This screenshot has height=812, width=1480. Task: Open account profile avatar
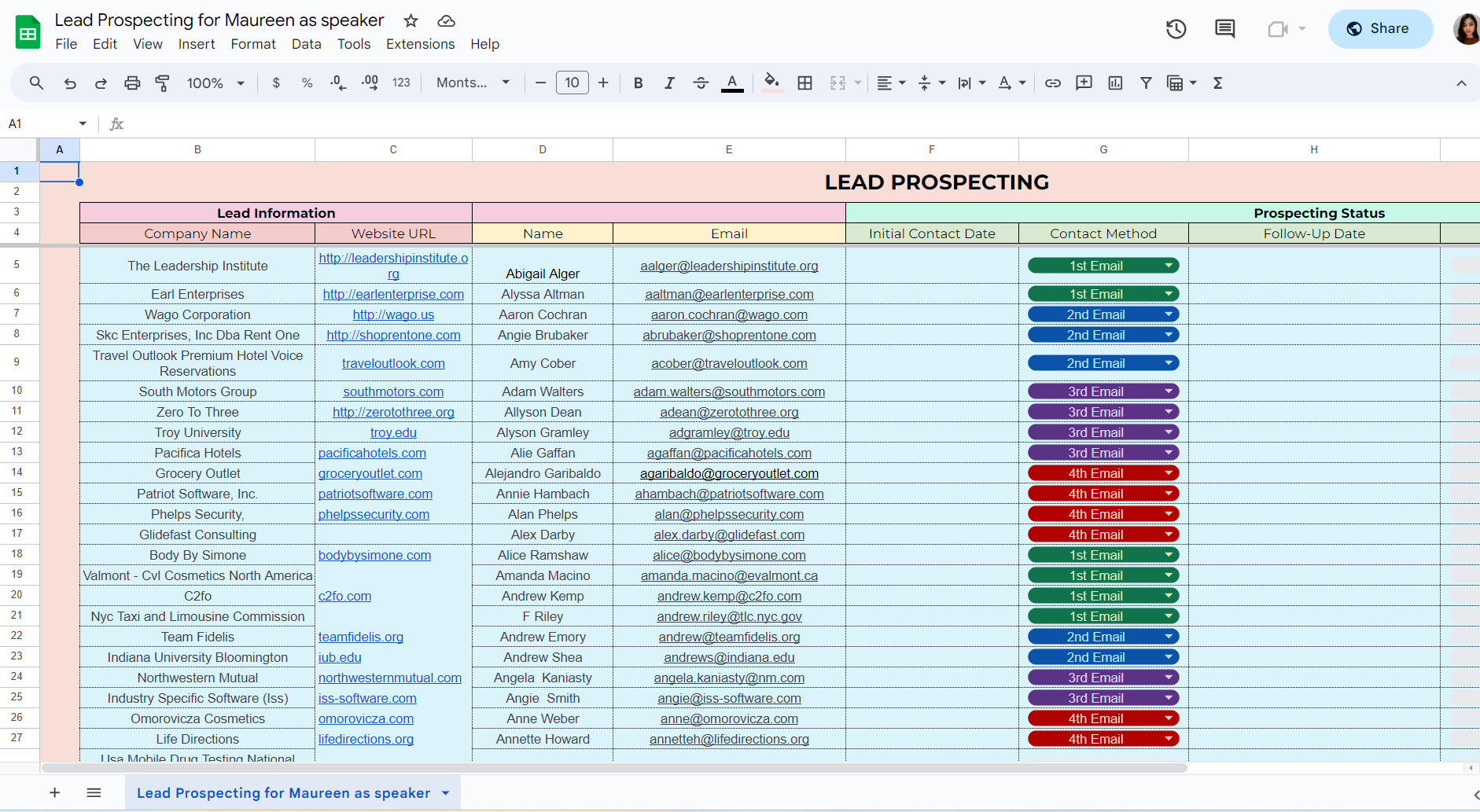point(1466,29)
